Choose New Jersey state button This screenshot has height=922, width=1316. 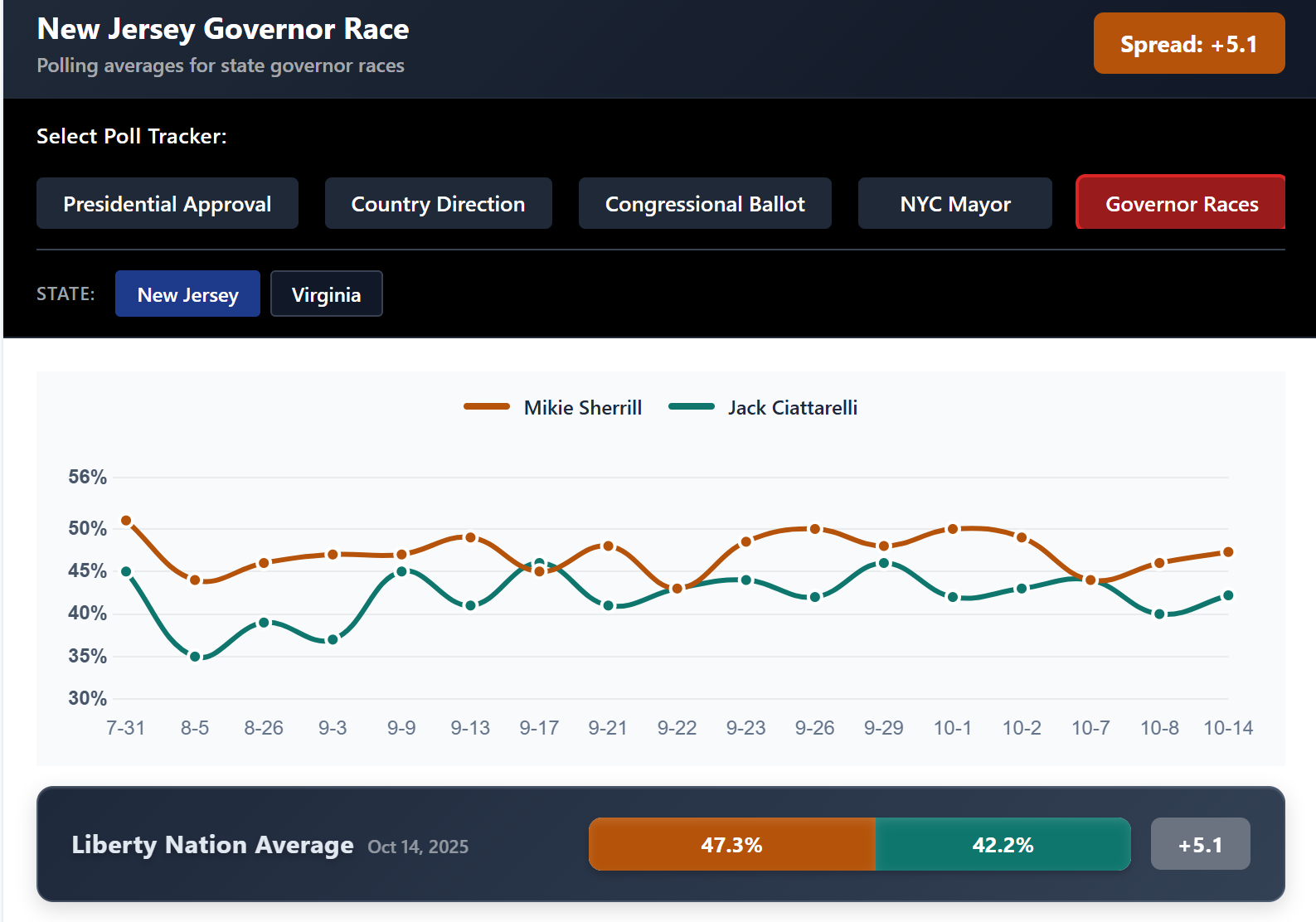click(x=187, y=294)
